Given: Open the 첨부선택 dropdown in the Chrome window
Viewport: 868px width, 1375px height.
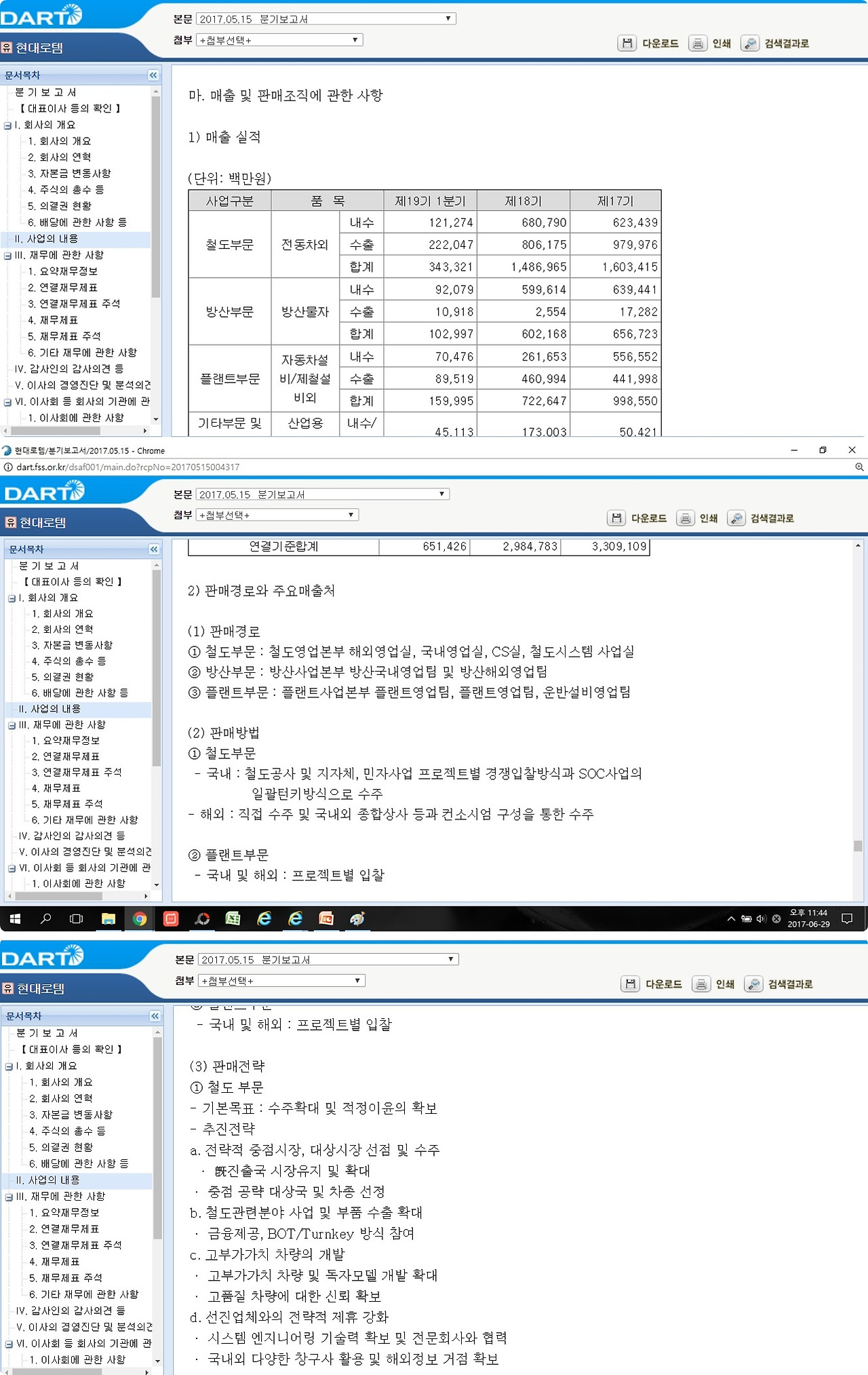Looking at the screenshot, I should pyautogui.click(x=277, y=515).
